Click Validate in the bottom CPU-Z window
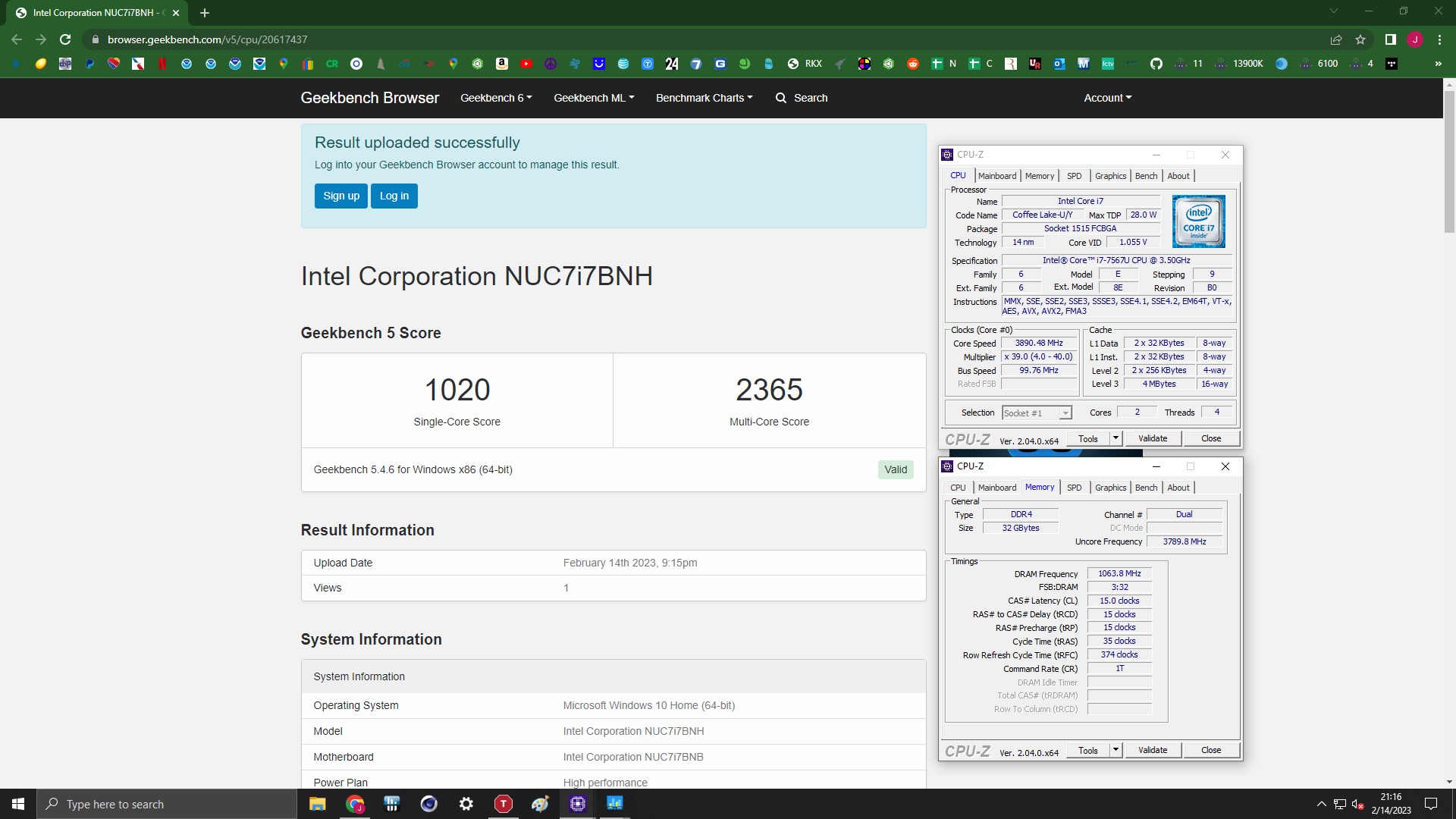1456x819 pixels. [x=1153, y=750]
